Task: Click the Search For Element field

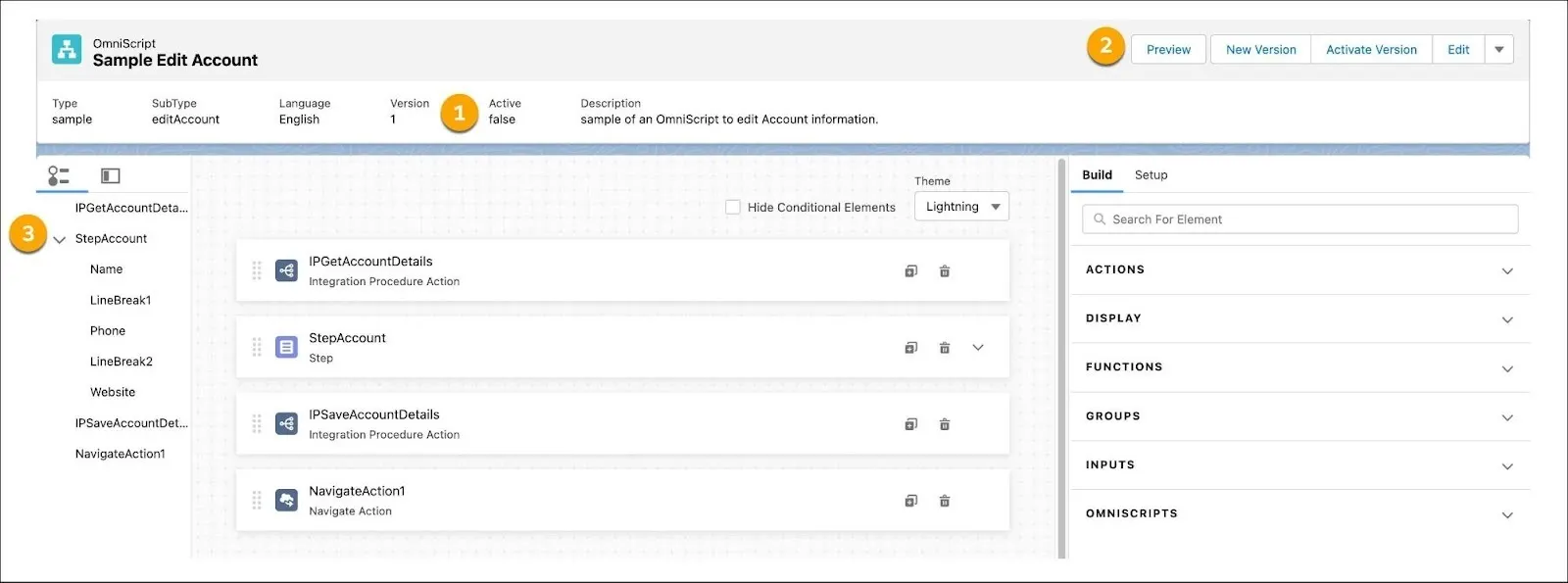Action: click(1299, 219)
